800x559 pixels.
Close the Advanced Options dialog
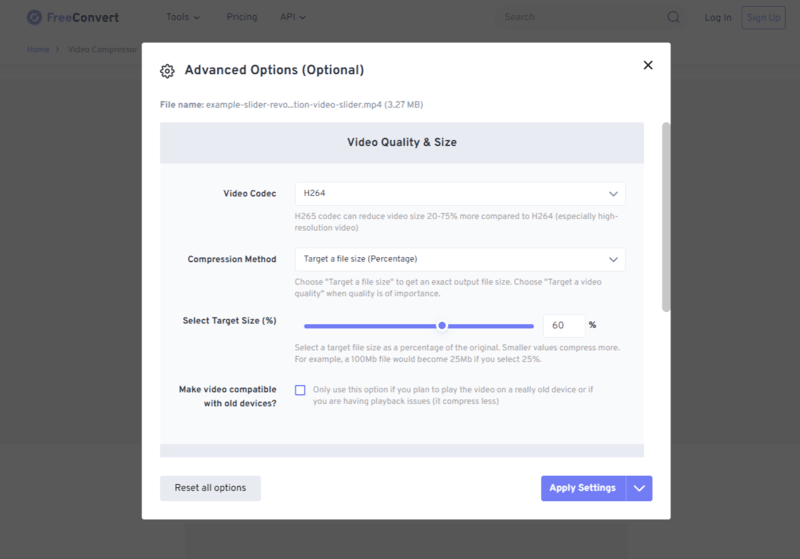coord(648,65)
